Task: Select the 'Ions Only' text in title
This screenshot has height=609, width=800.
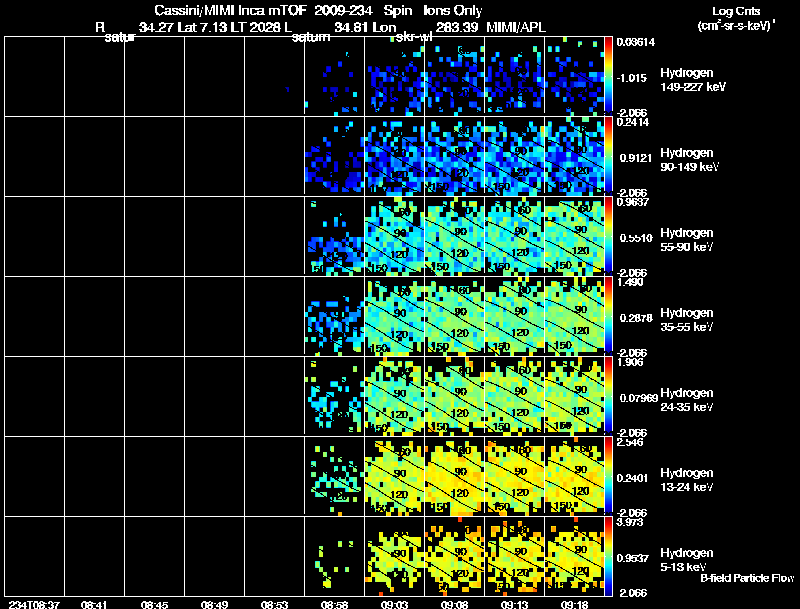Action: point(453,11)
